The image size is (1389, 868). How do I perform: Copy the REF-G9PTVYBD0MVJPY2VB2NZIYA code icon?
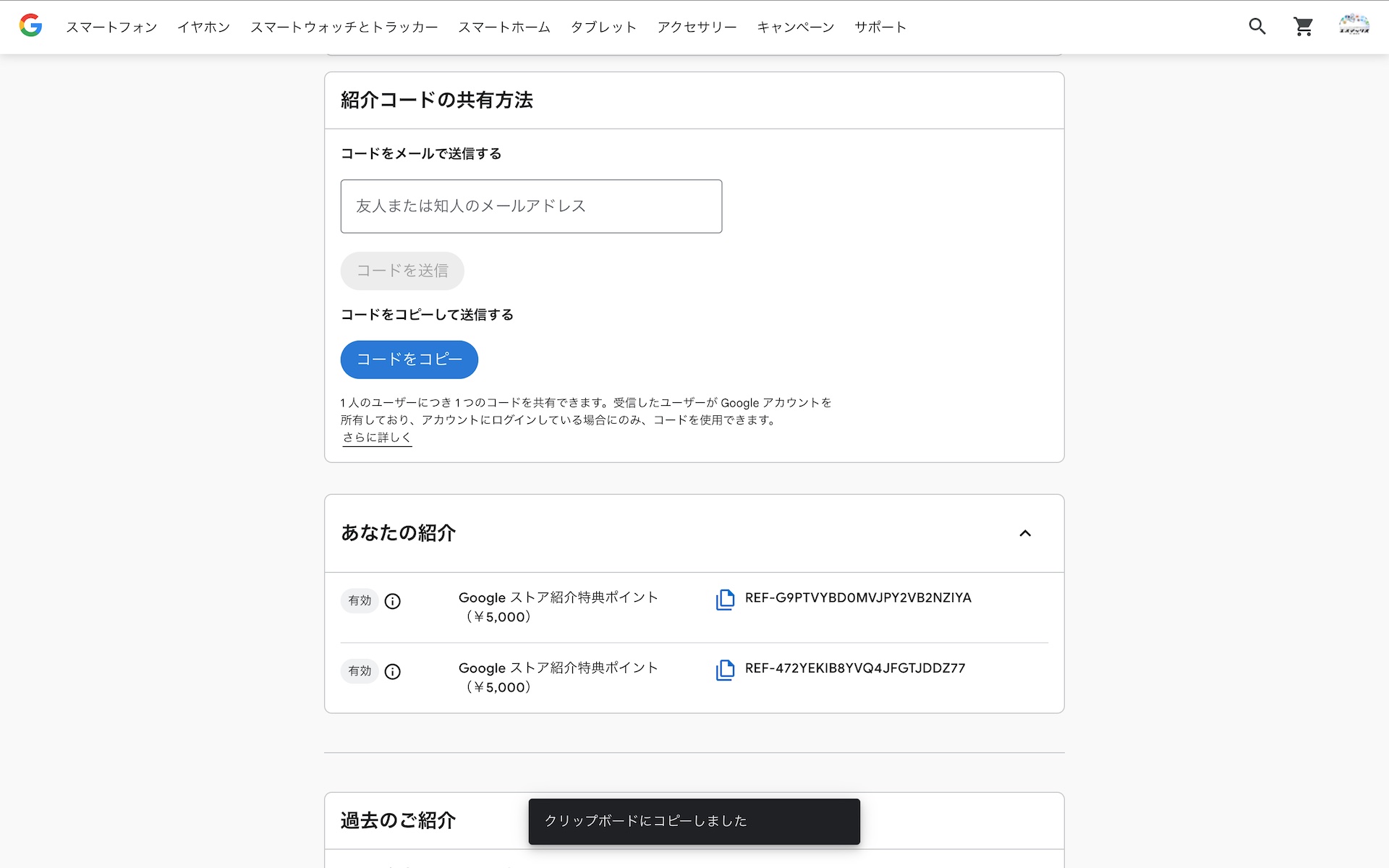(725, 600)
